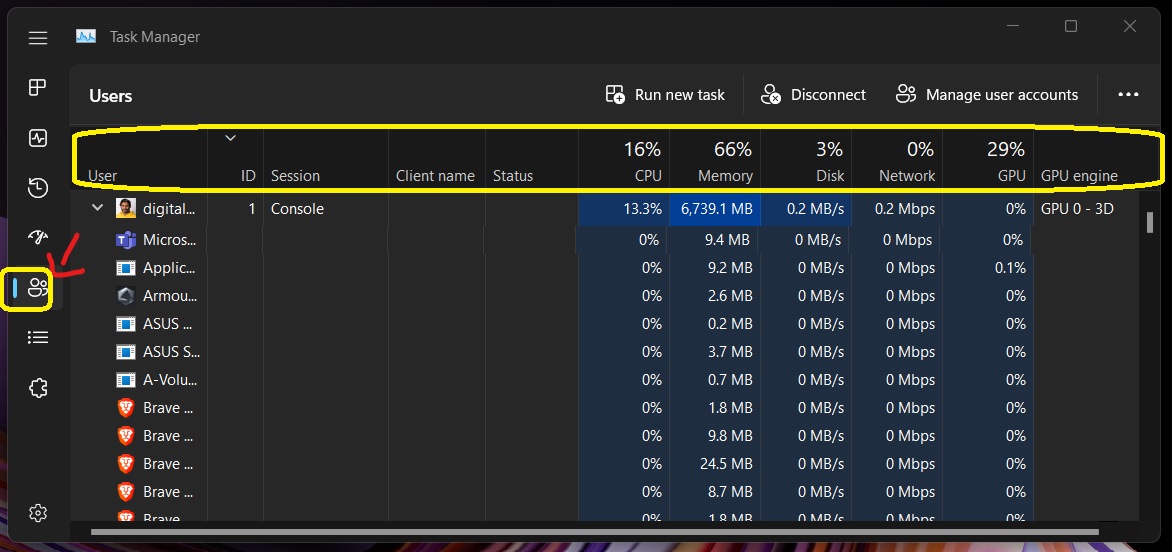Select the 24.5 MB memory value
Screen dimensions: 1172x552
click(x=725, y=464)
